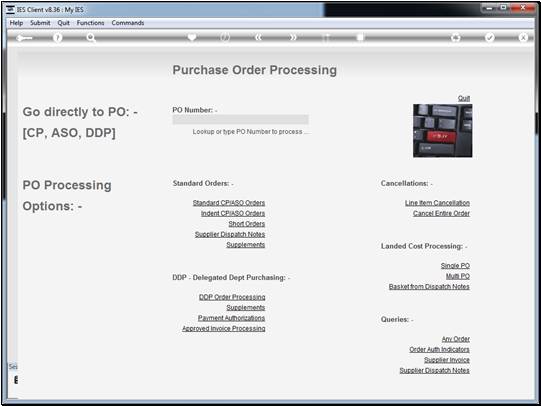This screenshot has height=406, width=541.
Task: Click the white square stop toolbar icon
Action: pyautogui.click(x=360, y=37)
